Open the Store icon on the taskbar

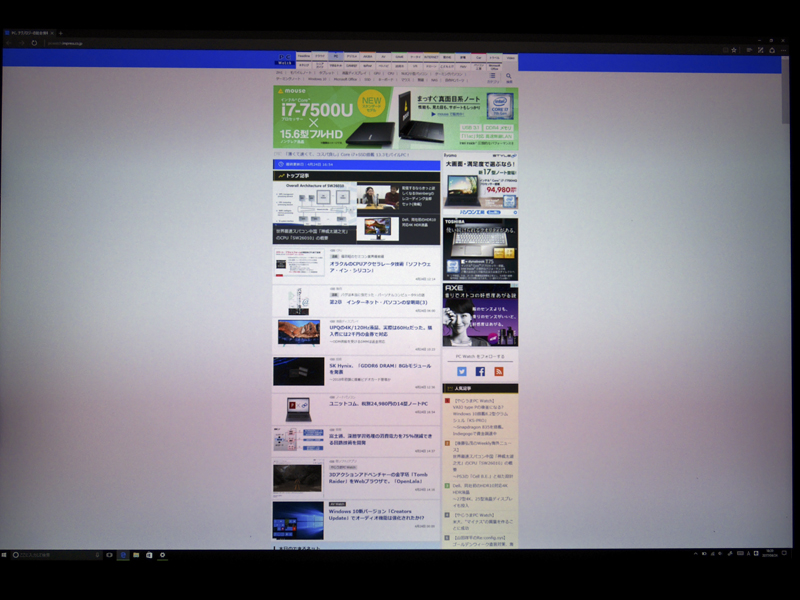coord(149,555)
